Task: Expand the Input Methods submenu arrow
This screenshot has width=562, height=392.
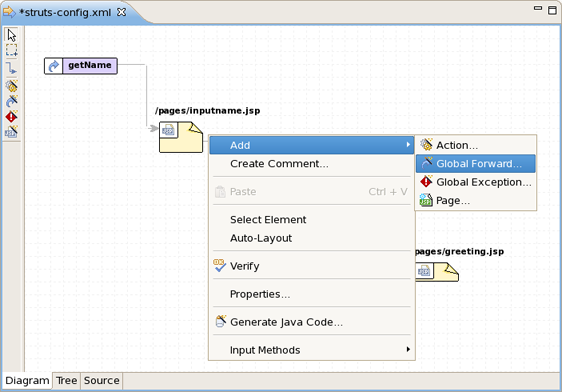Action: click(408, 349)
